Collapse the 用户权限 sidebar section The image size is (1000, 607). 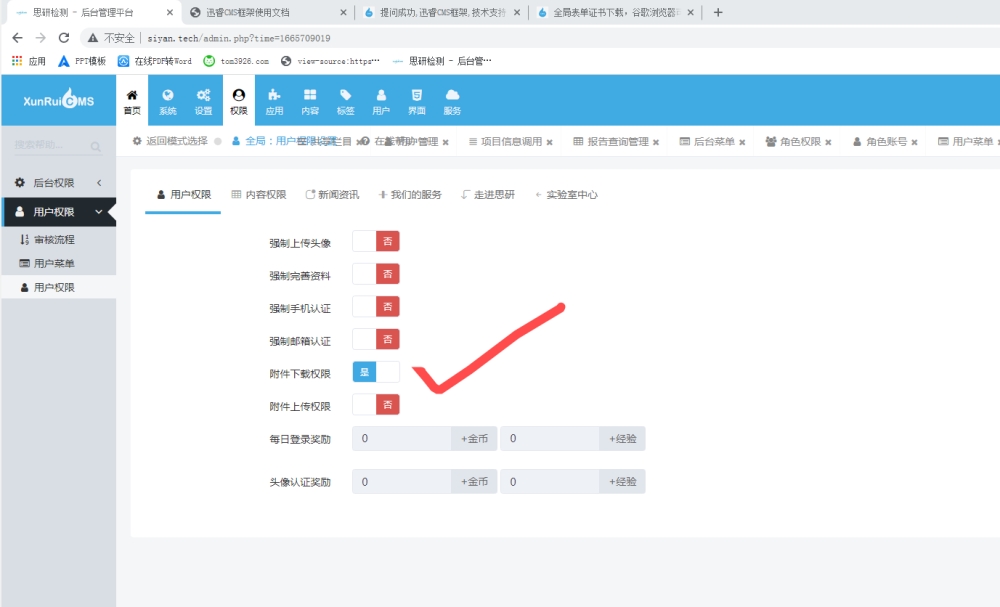(x=59, y=212)
